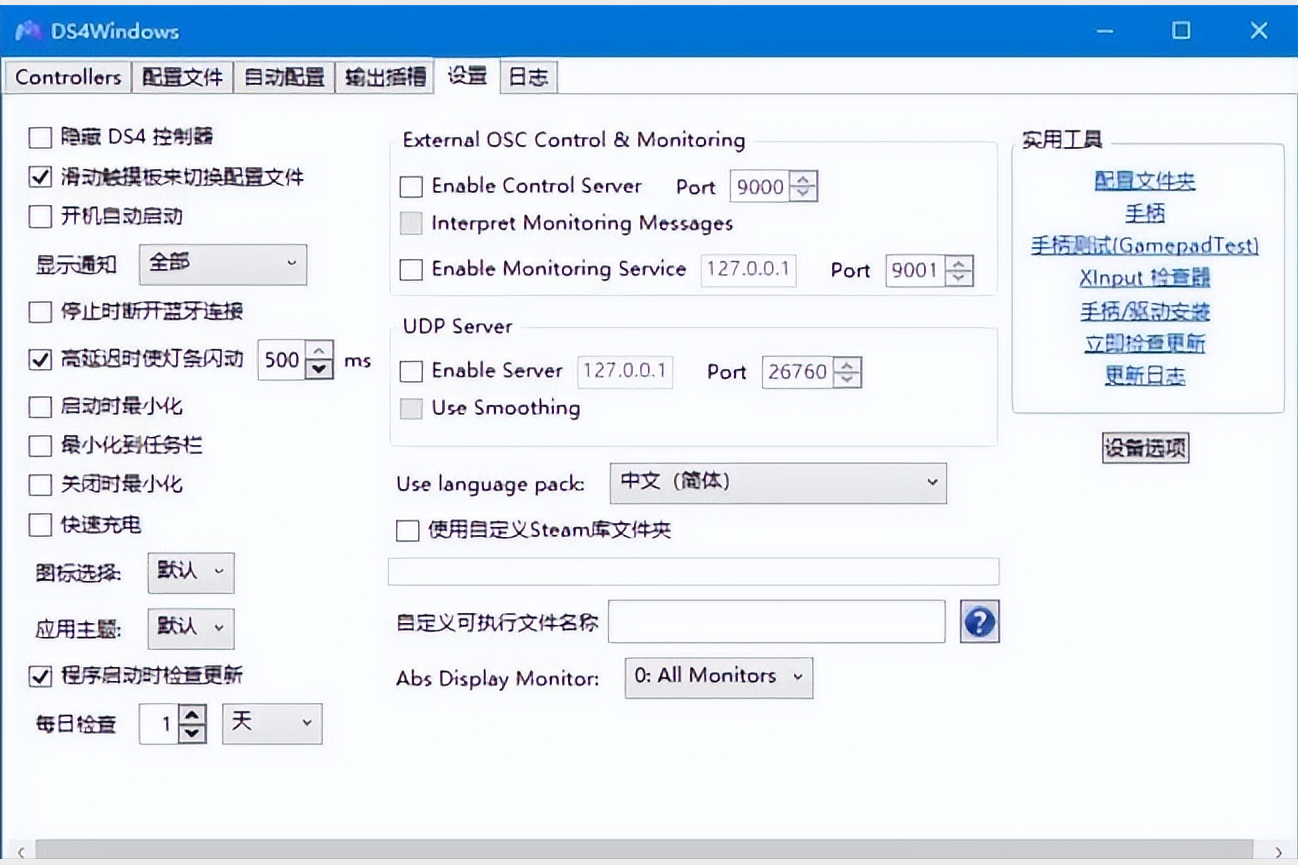Open the 显示通知 dropdown showing 全部
Screen dimensions: 1298x865
pyautogui.click(x=222, y=264)
